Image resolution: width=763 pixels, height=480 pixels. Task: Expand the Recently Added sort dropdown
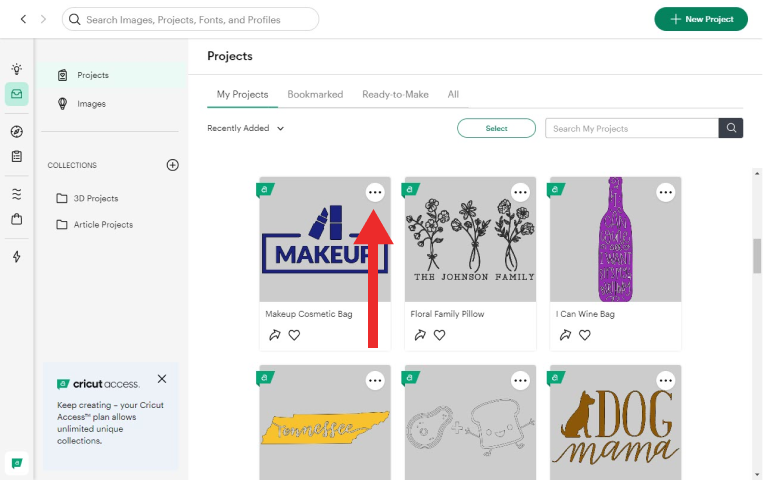click(x=246, y=128)
